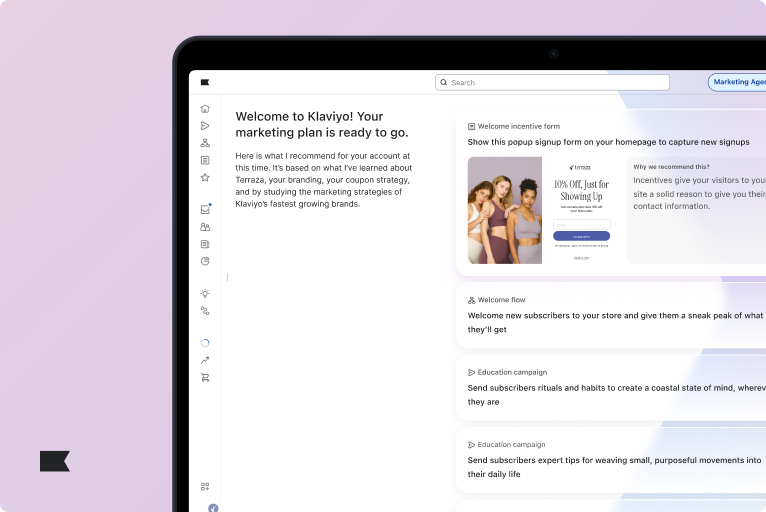Viewport: 766px width, 512px height.
Task: Click campaign icon on coastal state card
Action: tap(471, 372)
